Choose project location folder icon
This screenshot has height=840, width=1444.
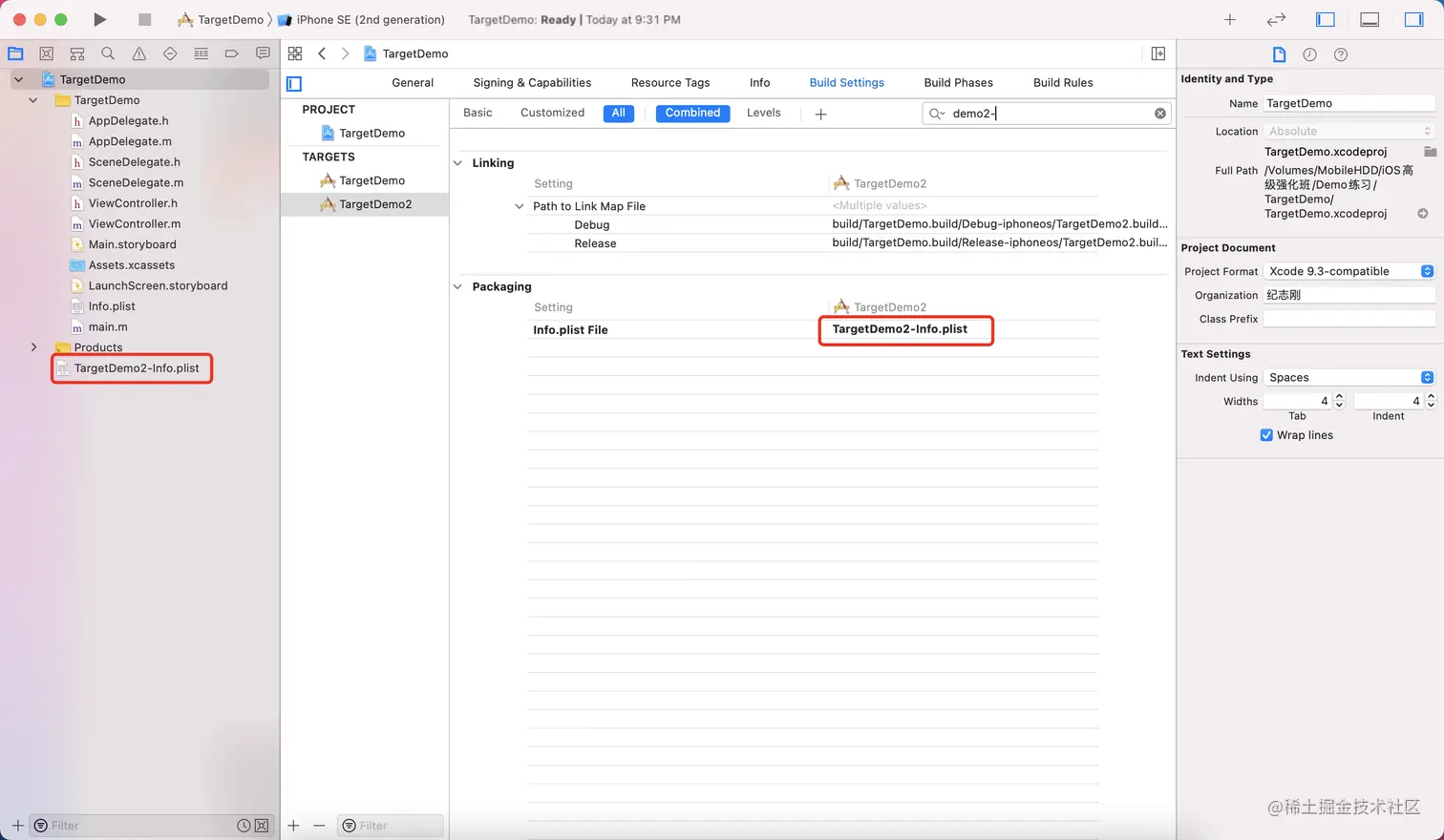click(1430, 152)
